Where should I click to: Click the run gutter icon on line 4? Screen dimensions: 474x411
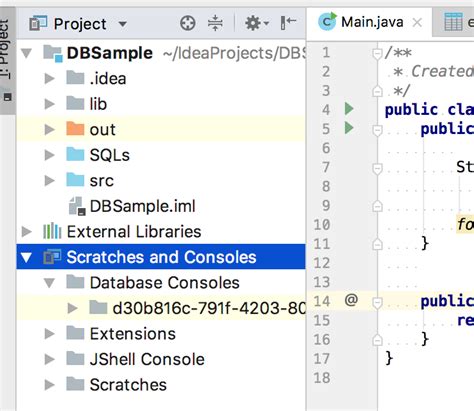[349, 109]
